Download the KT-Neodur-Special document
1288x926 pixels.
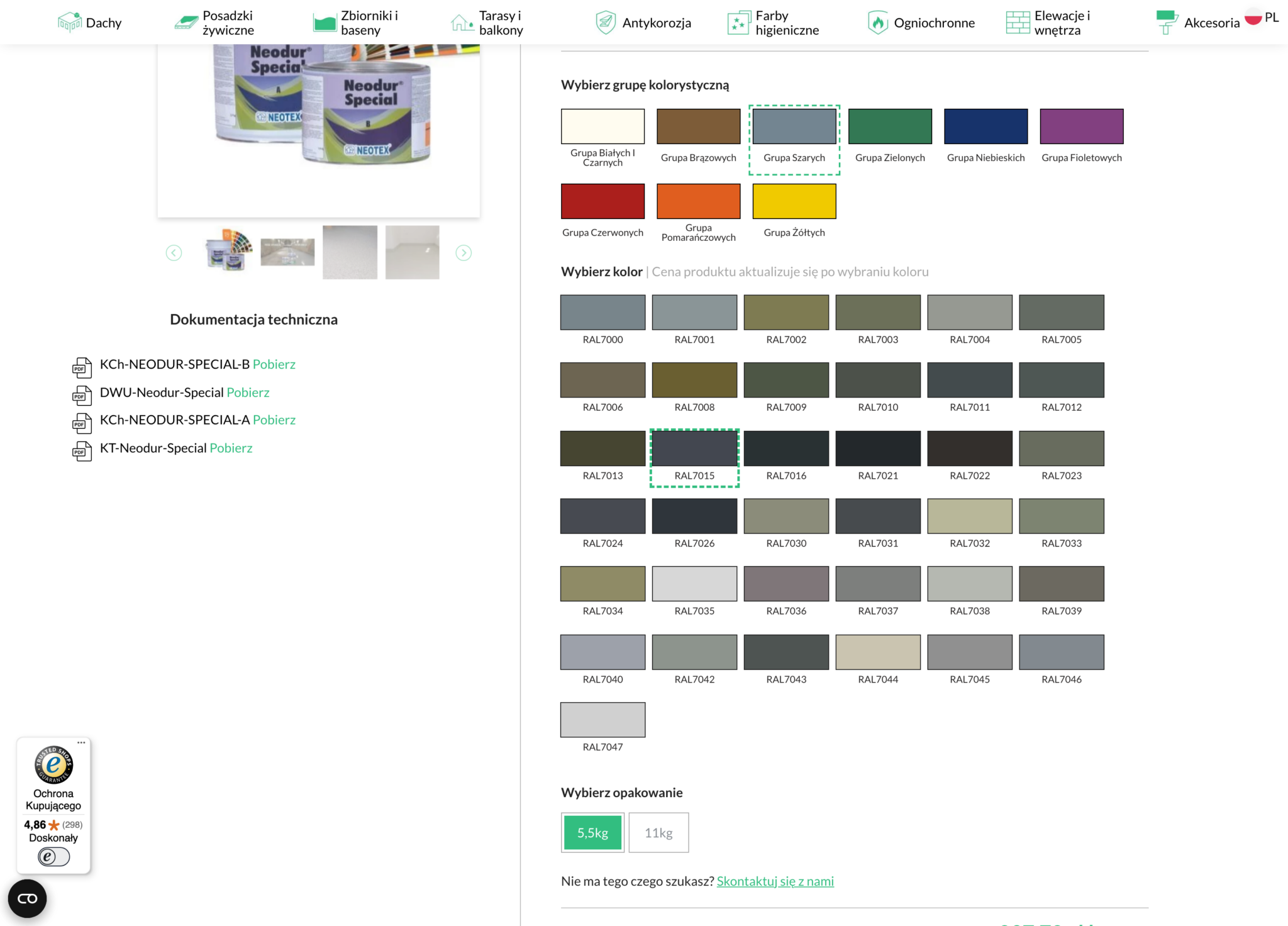tap(231, 449)
